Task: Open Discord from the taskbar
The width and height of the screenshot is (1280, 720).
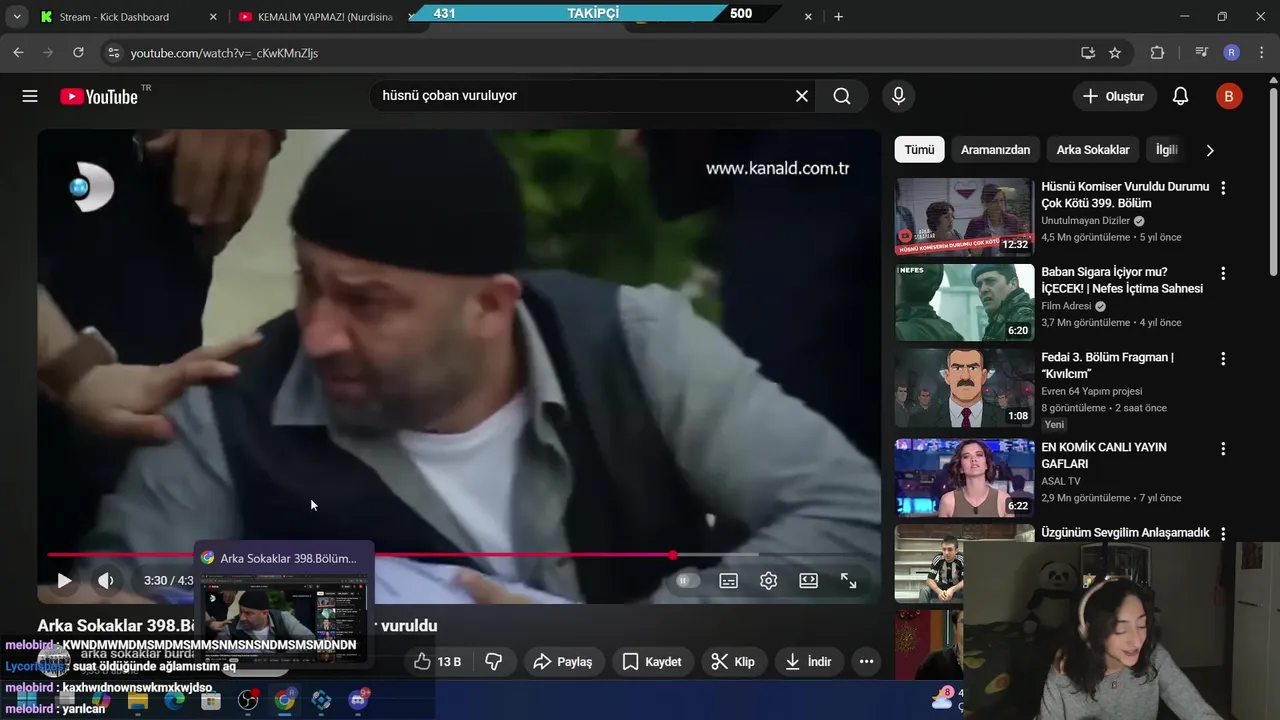Action: (x=358, y=700)
